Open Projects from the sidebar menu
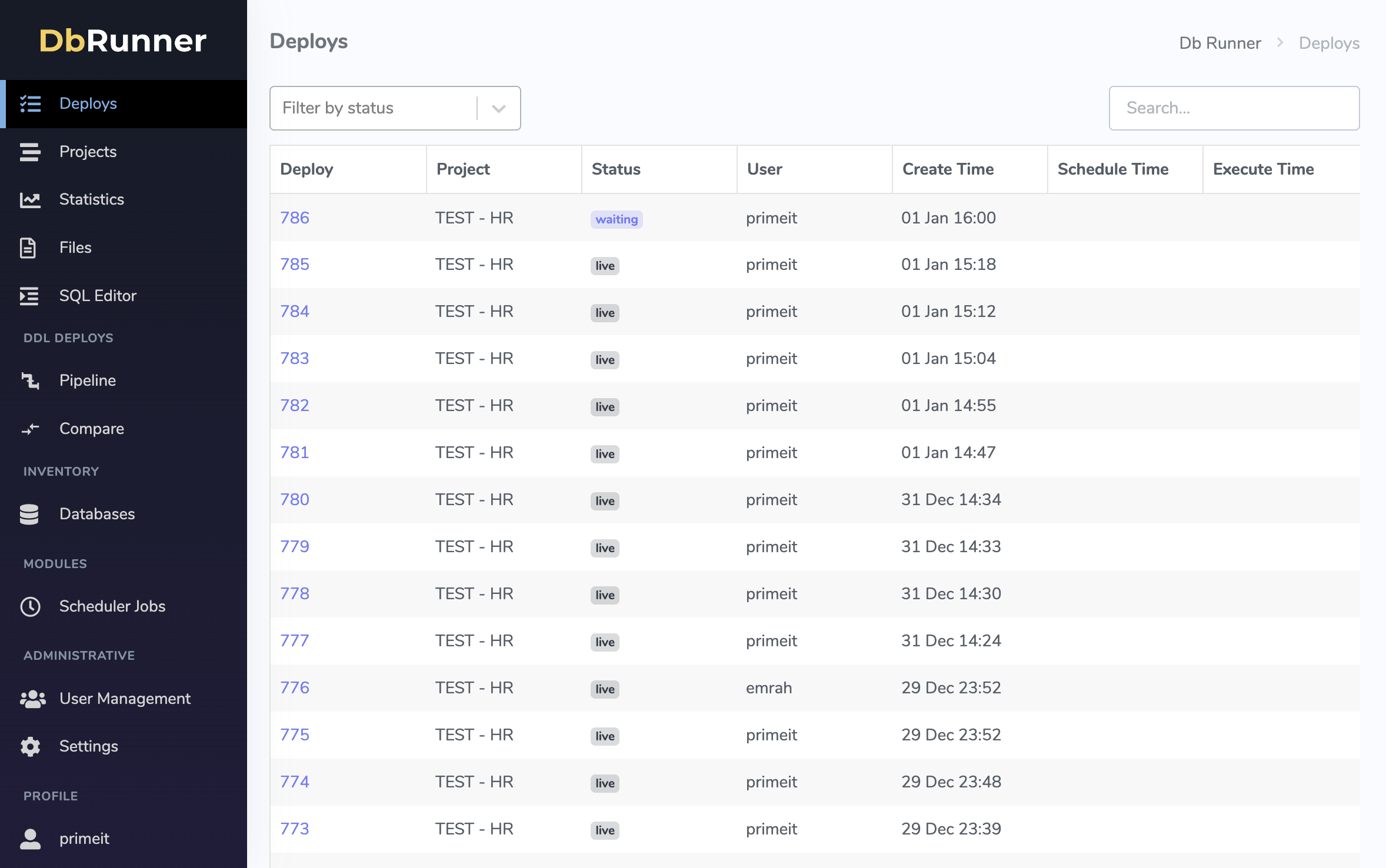 [x=88, y=152]
